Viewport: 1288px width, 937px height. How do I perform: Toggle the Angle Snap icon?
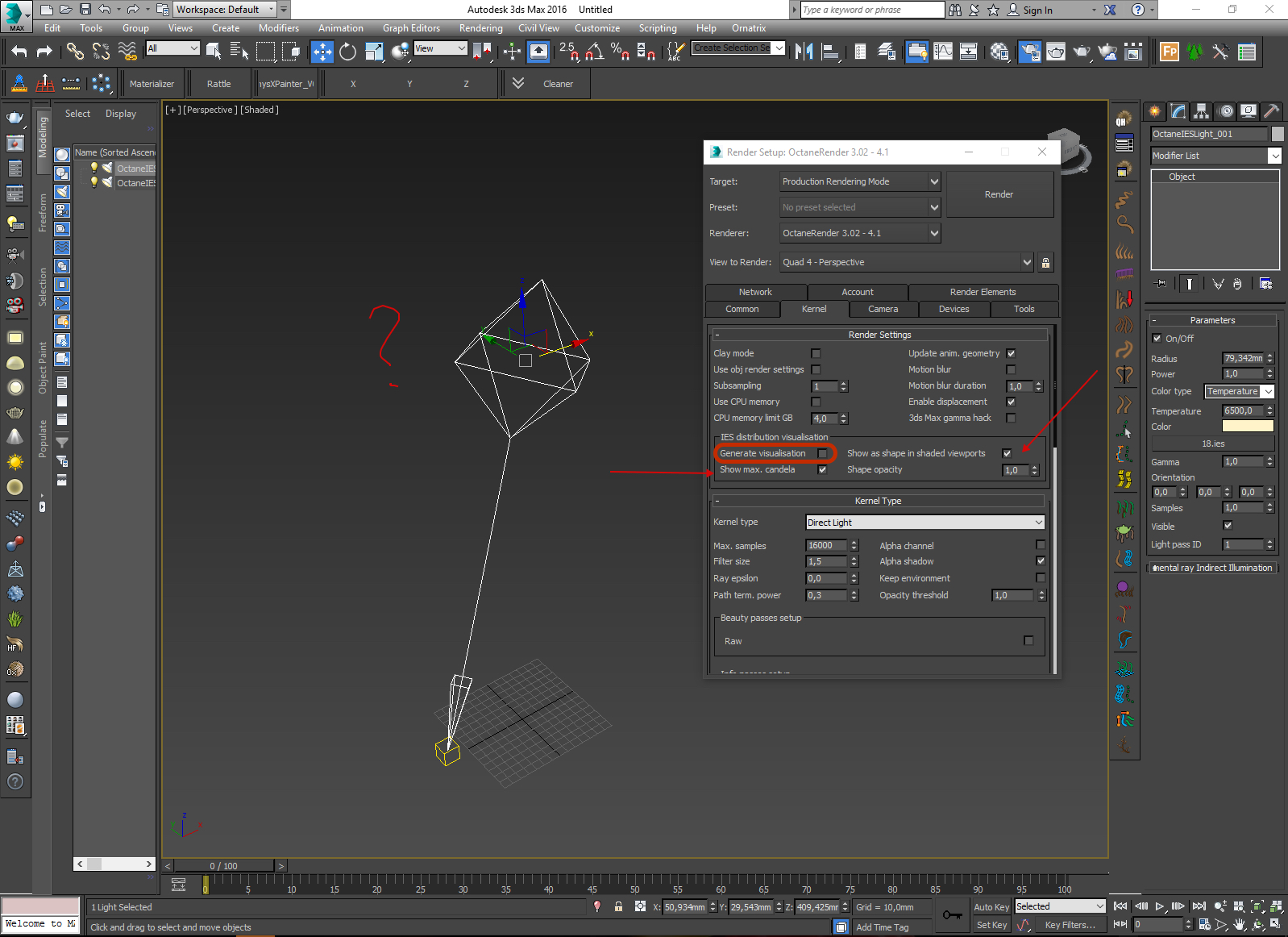point(594,52)
